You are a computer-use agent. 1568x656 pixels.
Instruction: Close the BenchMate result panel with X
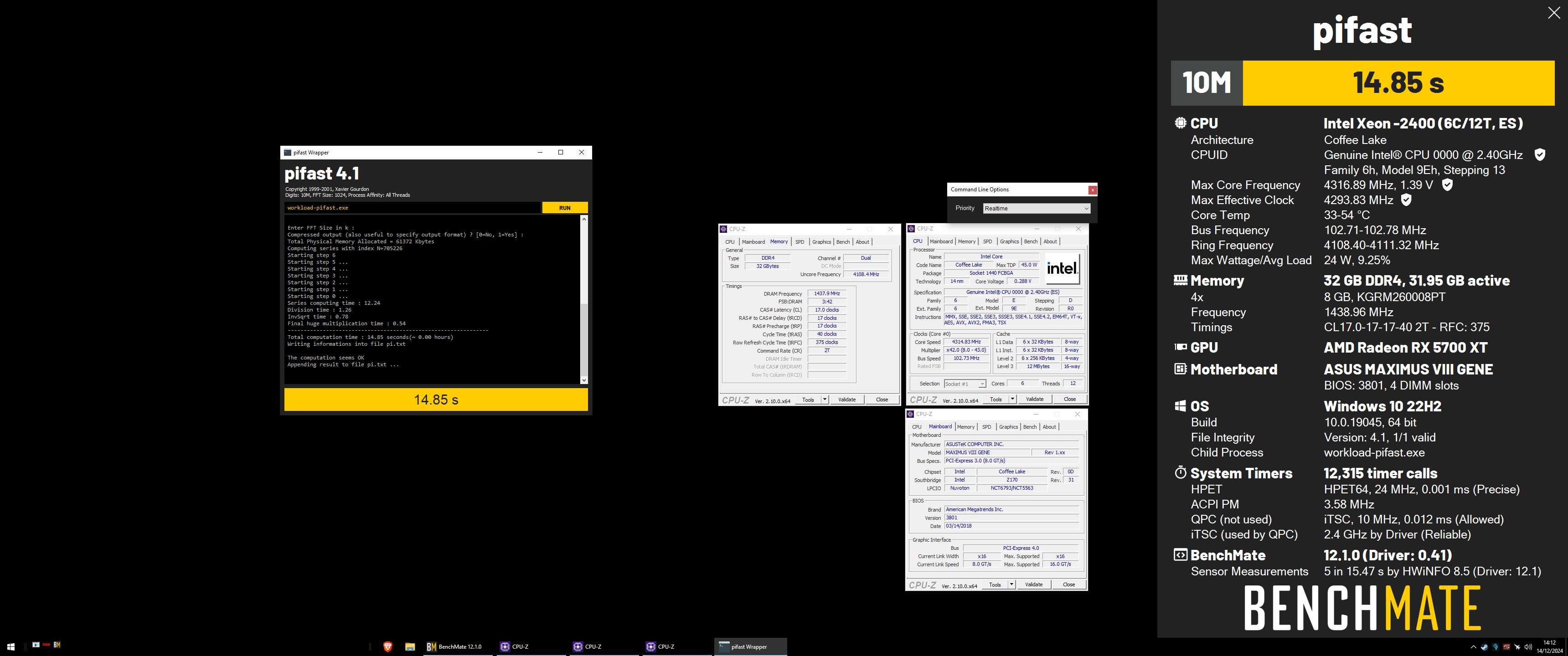tap(1553, 13)
